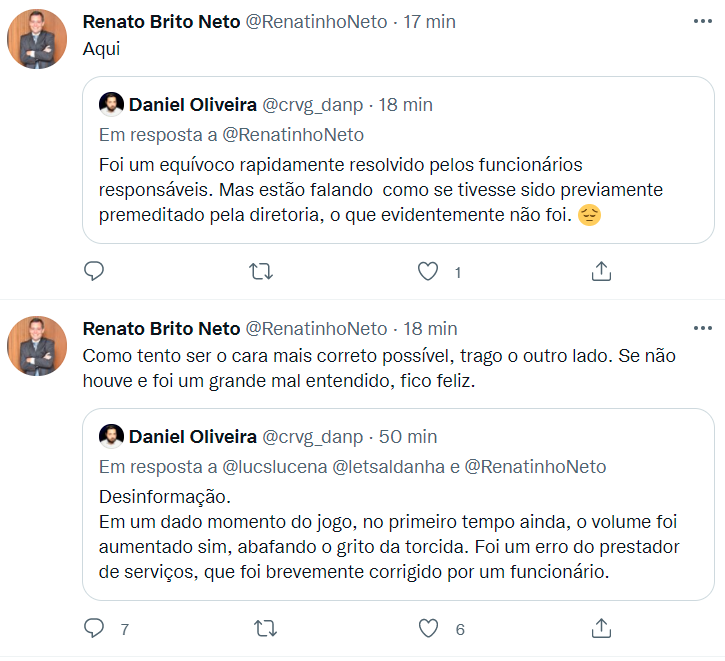Click @crvg_danp handle in the first quoted tweet

(312, 105)
